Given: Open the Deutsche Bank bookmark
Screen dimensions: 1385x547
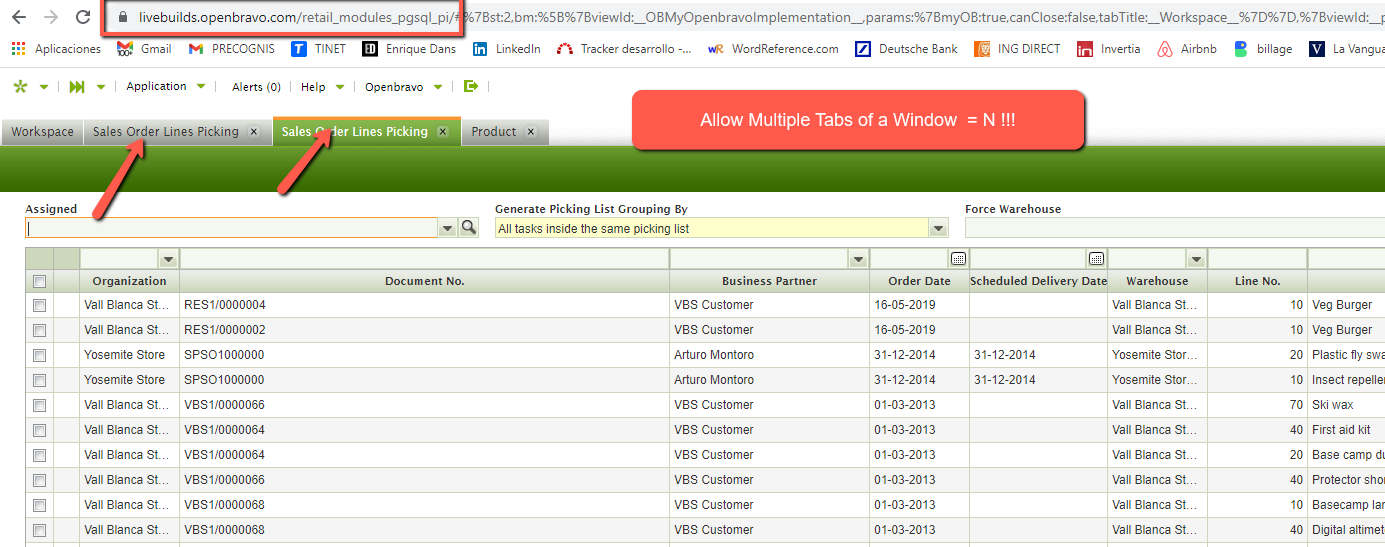Looking at the screenshot, I should (907, 48).
